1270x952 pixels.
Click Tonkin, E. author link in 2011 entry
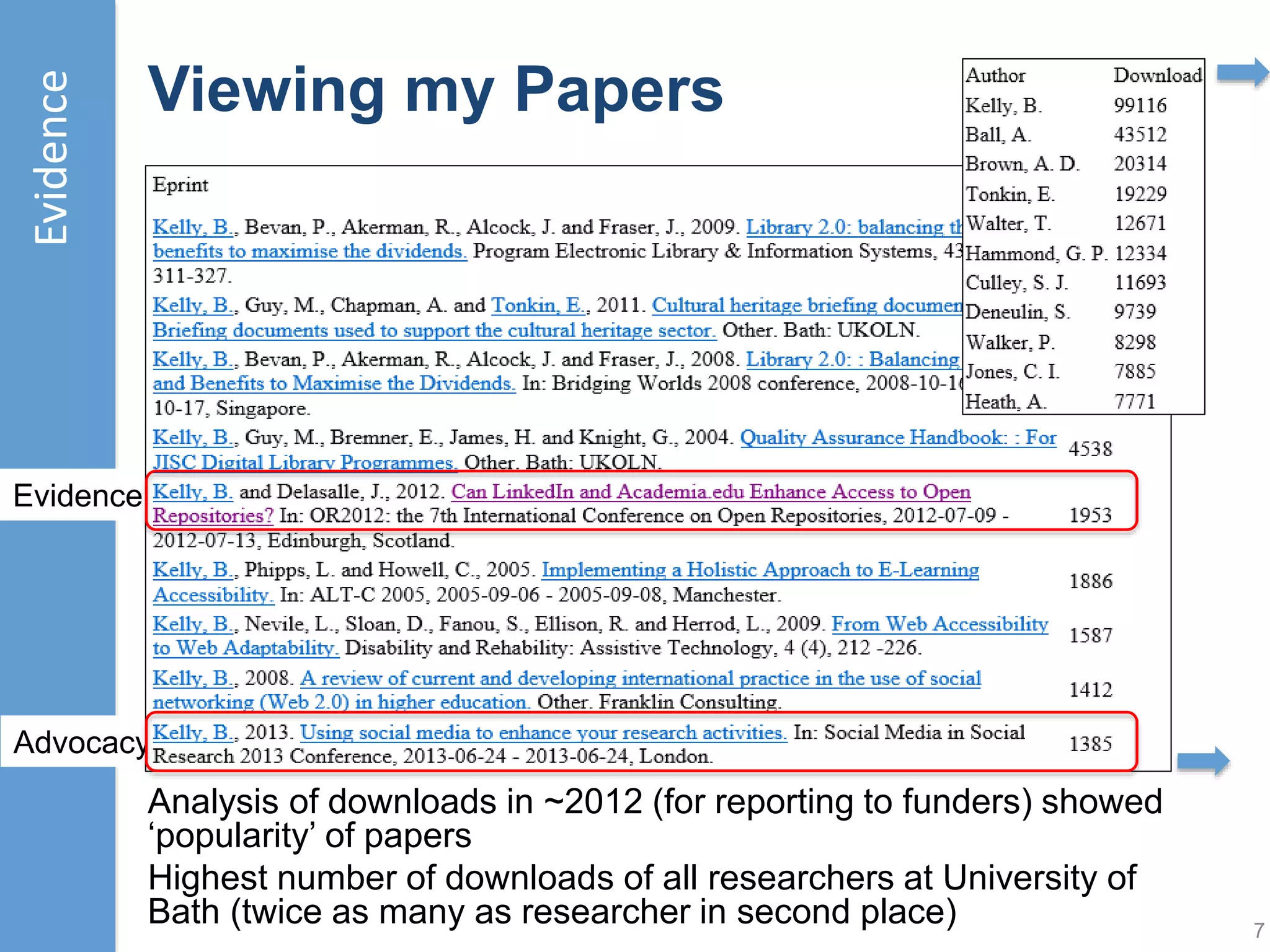539,306
